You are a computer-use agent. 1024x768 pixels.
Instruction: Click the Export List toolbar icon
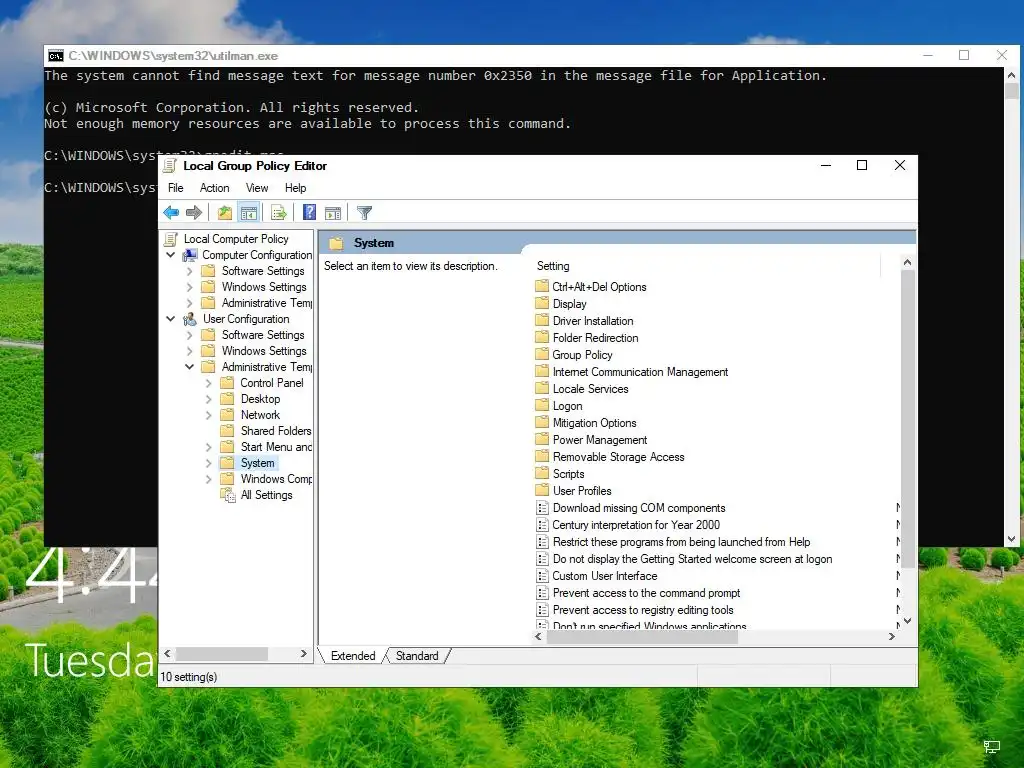point(279,212)
